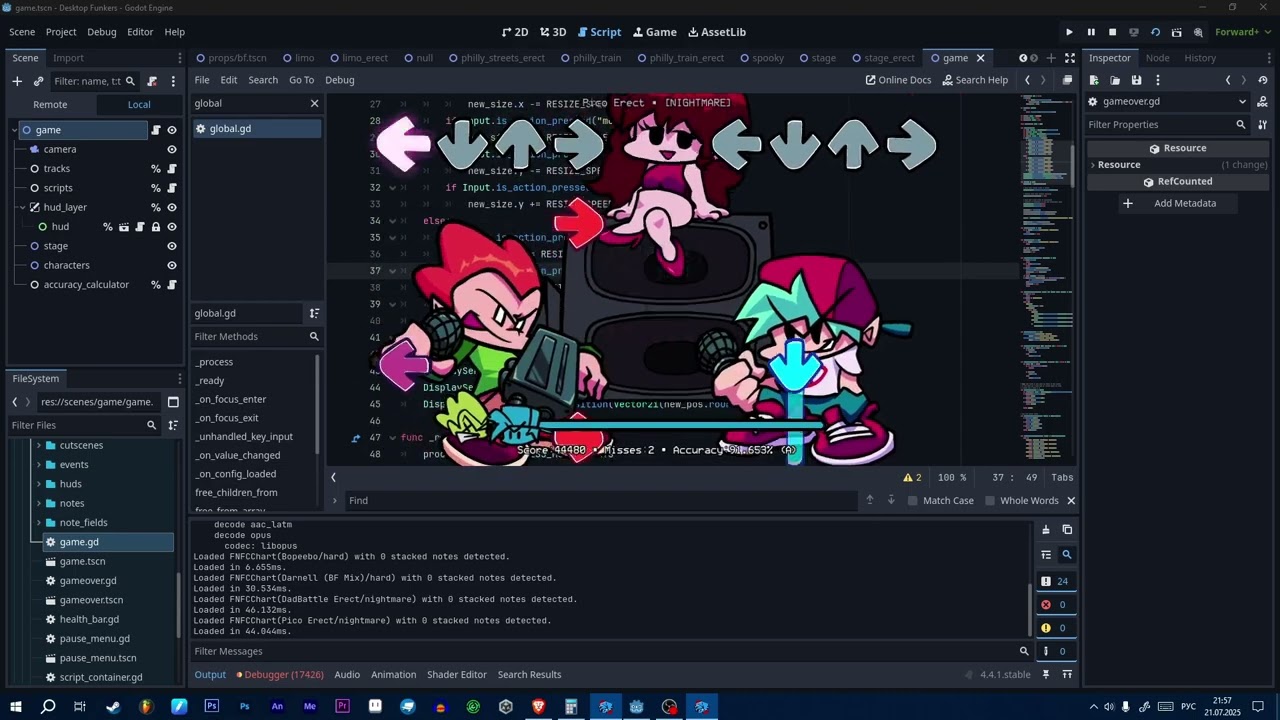Image resolution: width=1280 pixels, height=720 pixels.
Task: Click the Search Help button
Action: (x=975, y=80)
